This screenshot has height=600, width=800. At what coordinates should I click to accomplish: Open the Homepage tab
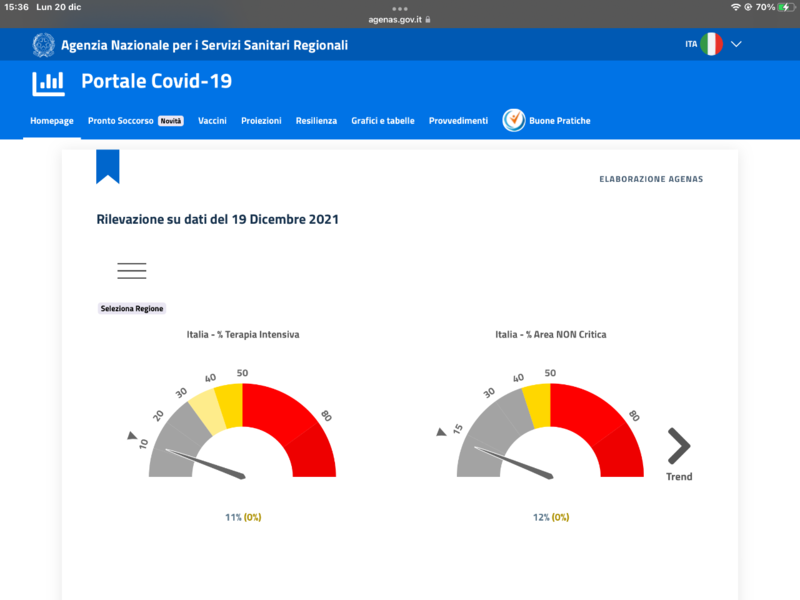52,121
